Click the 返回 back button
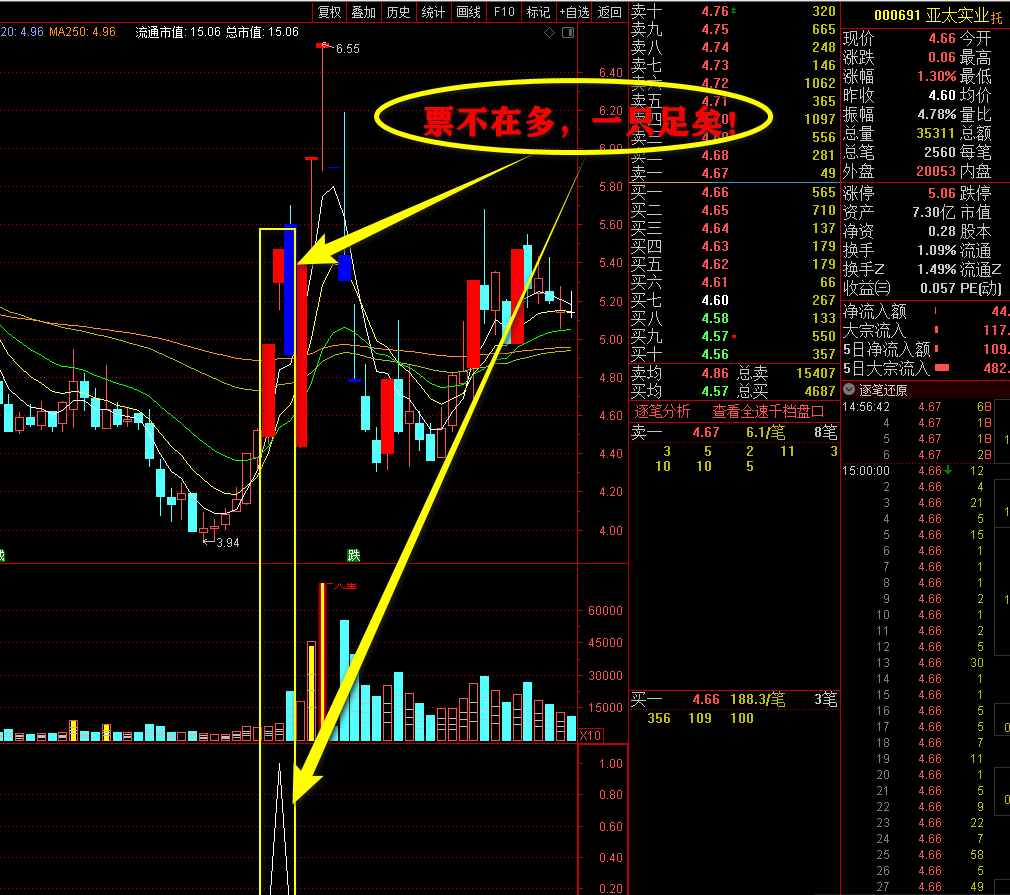Image resolution: width=1010 pixels, height=895 pixels. point(609,12)
